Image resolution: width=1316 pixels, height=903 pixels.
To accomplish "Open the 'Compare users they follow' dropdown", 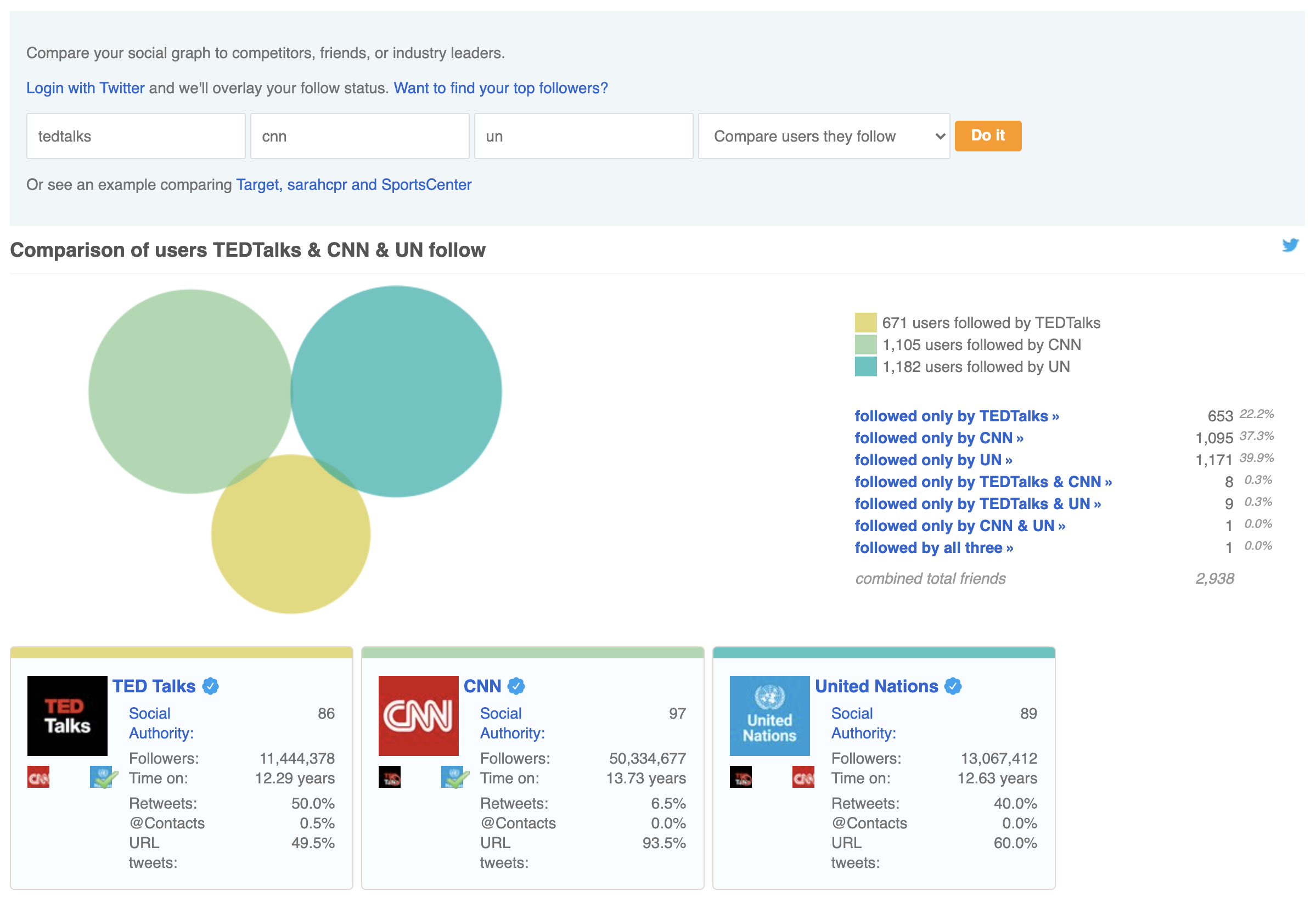I will point(824,136).
